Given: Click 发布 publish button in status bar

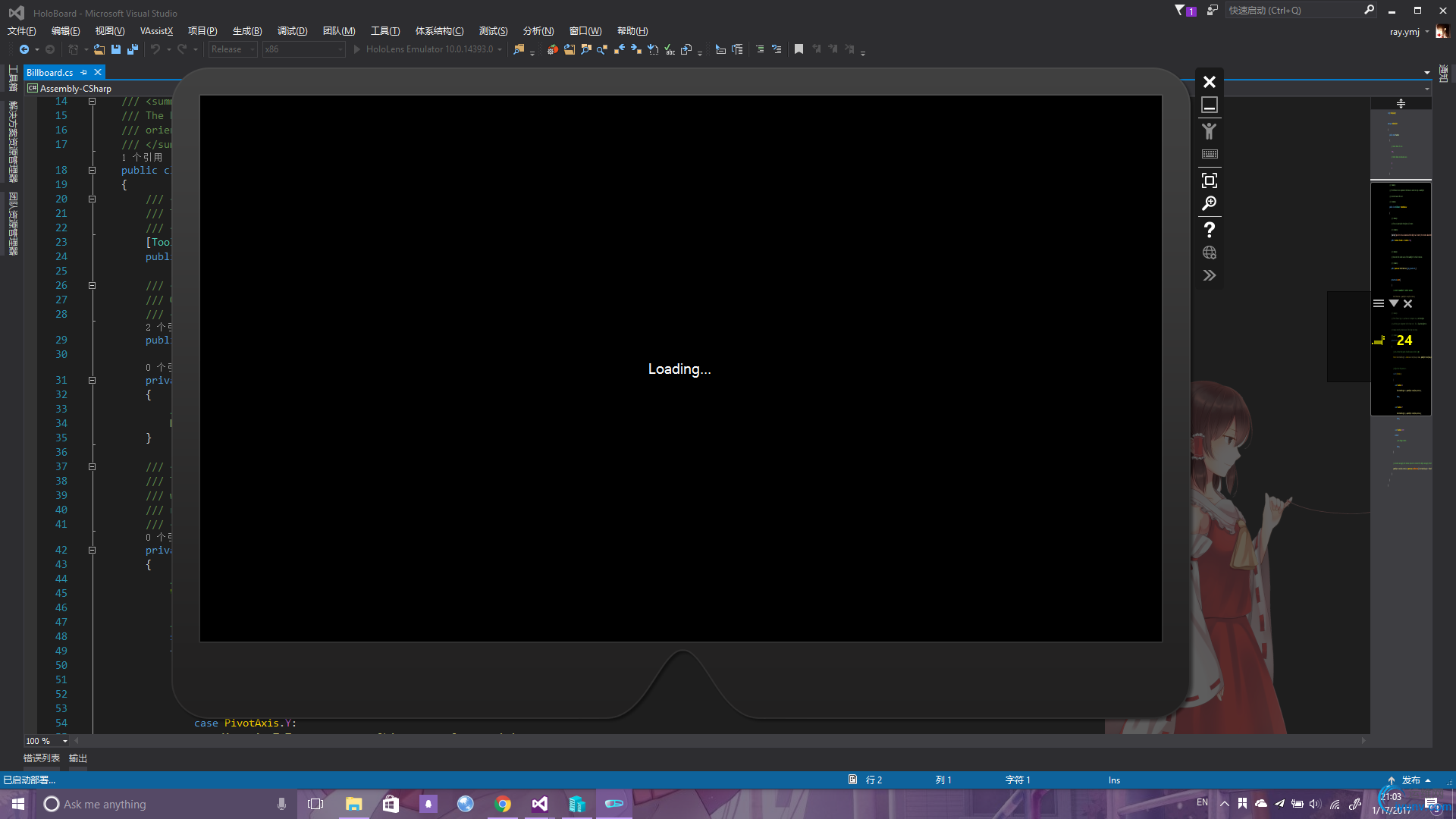Looking at the screenshot, I should click(1409, 780).
